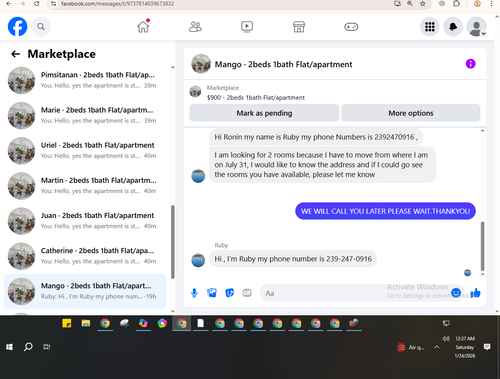Click the chat scroll-down arrow
This screenshot has height=379, width=500.
482,274
